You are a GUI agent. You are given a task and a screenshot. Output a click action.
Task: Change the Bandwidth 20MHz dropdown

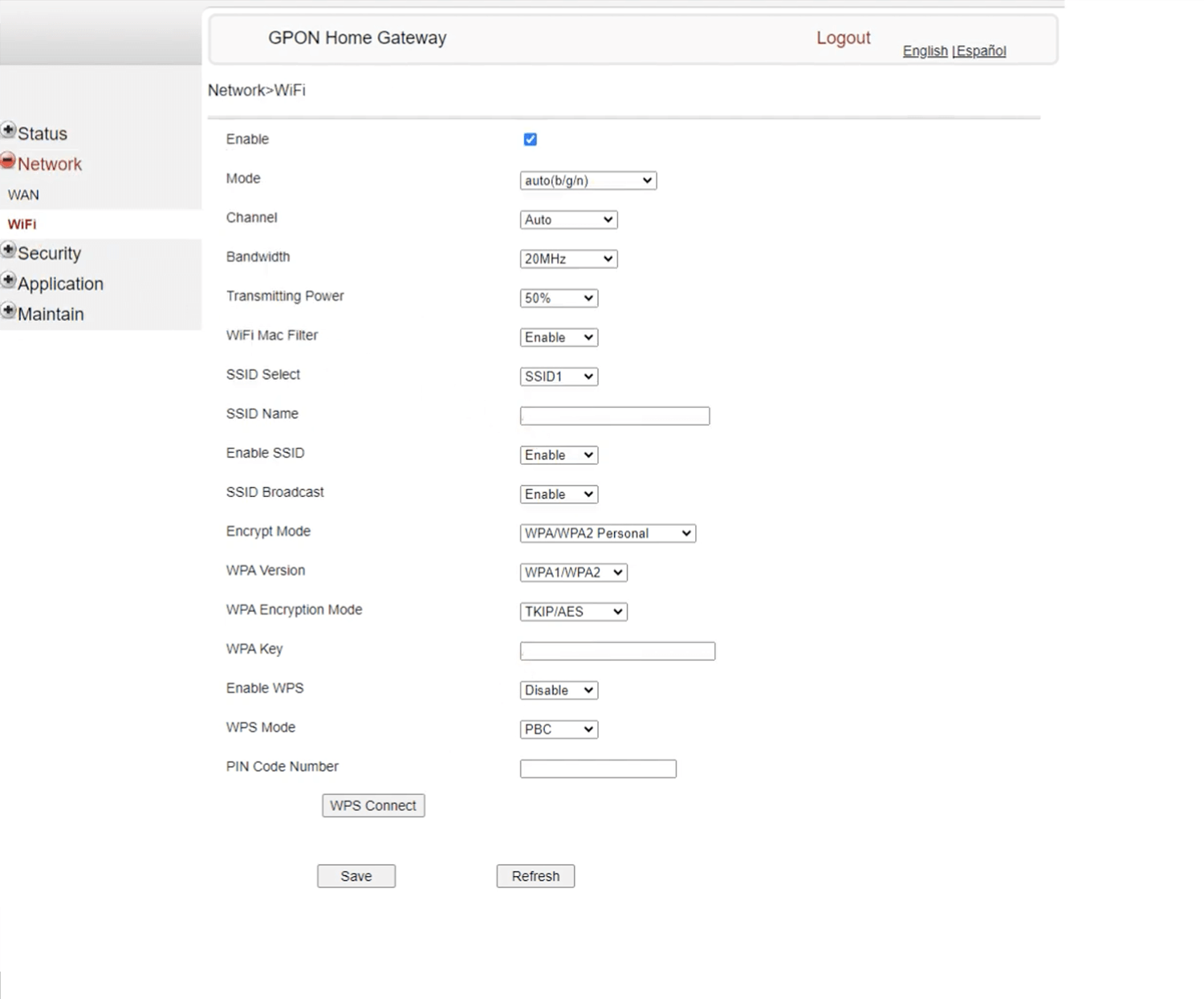click(x=568, y=259)
